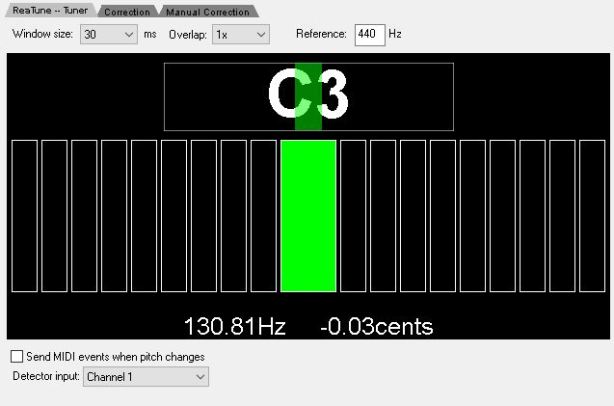Click the 130.81Hz frequency readout
Image resolution: width=614 pixels, height=406 pixels.
[234, 327]
